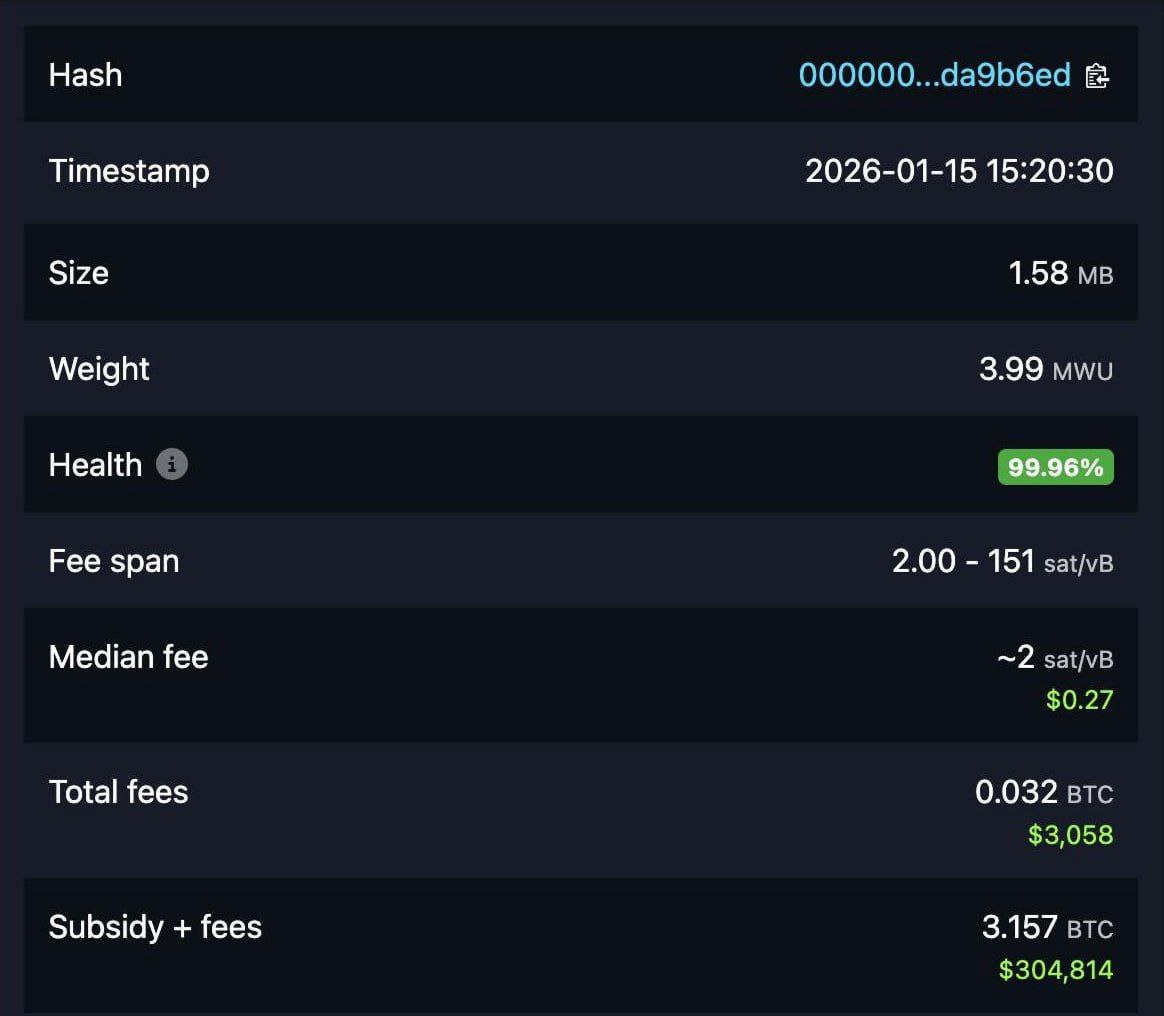Copy the block hash to clipboard
The image size is (1164, 1016).
tap(1097, 76)
